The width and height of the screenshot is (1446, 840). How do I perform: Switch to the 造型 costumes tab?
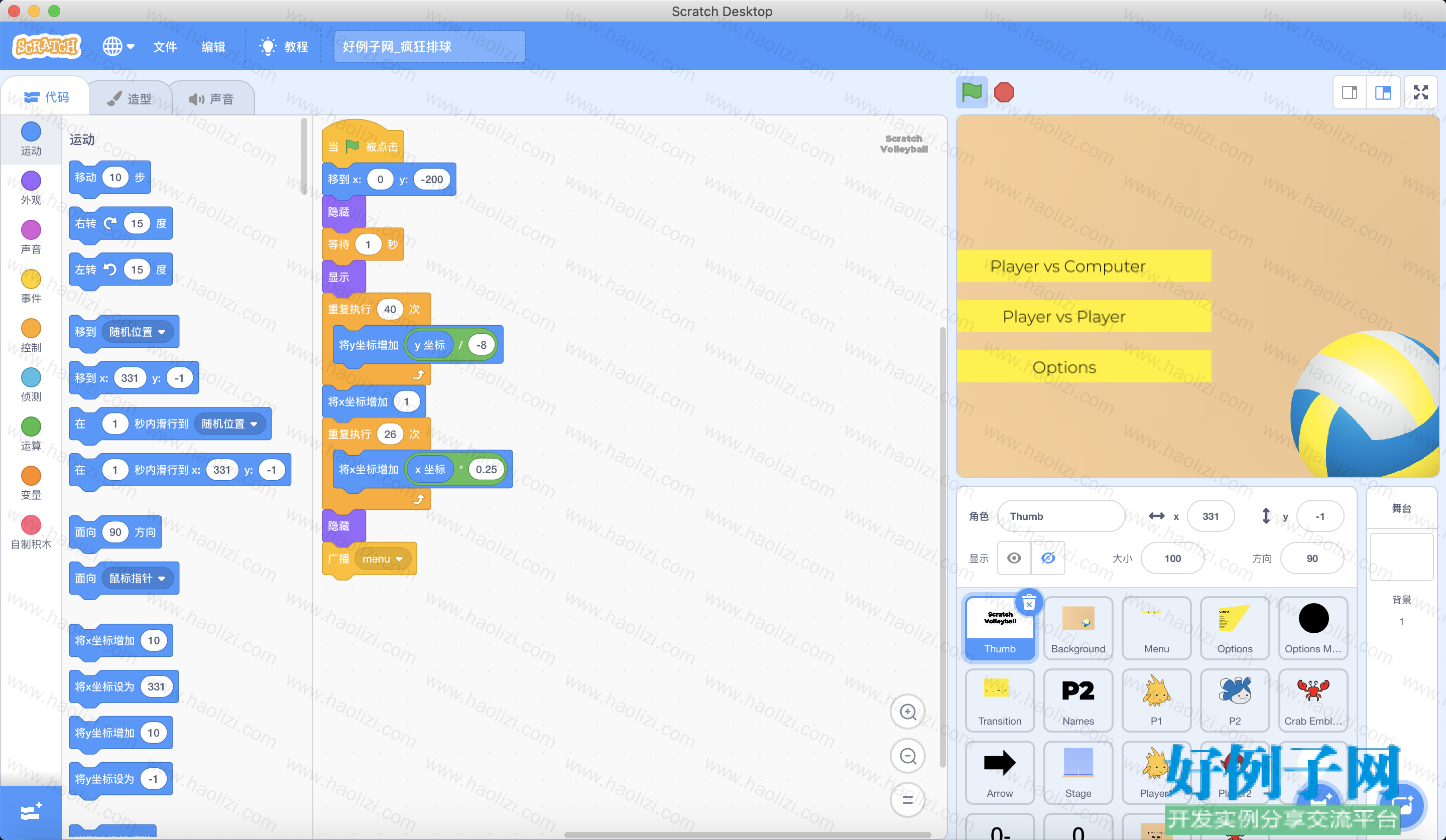(x=130, y=99)
